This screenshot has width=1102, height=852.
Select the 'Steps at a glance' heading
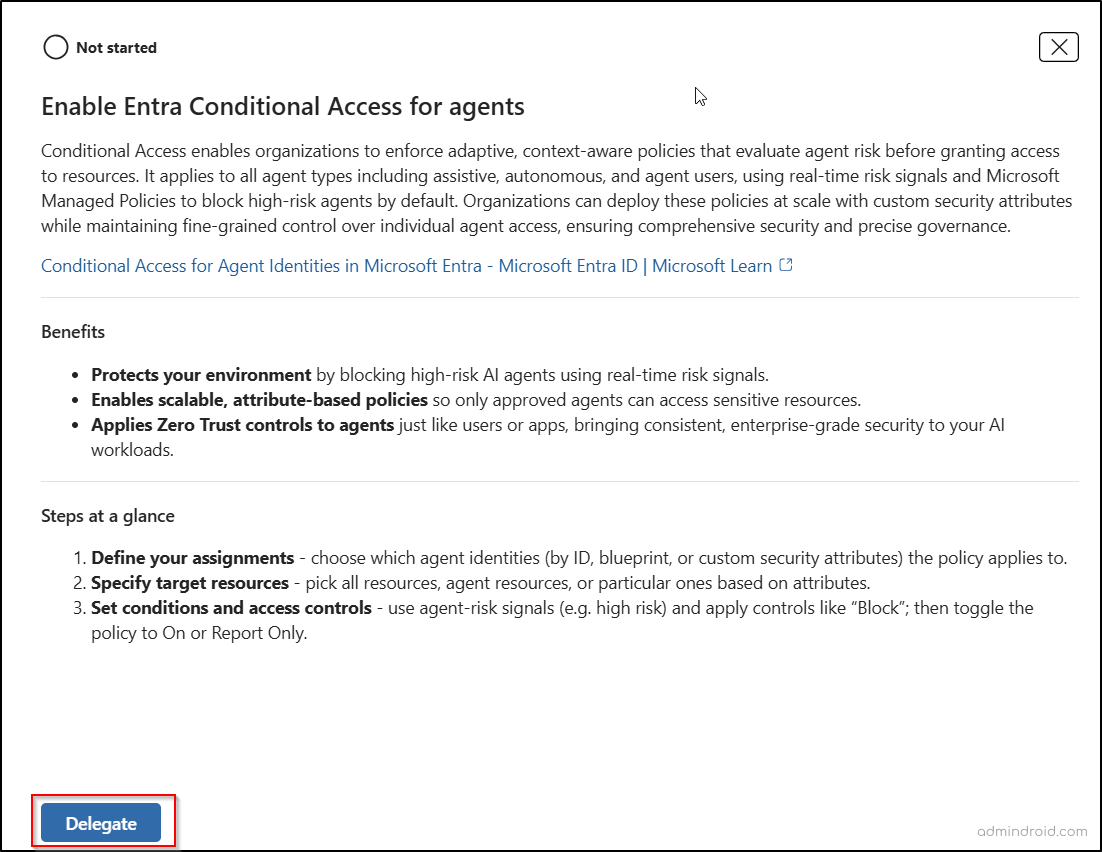tap(108, 516)
